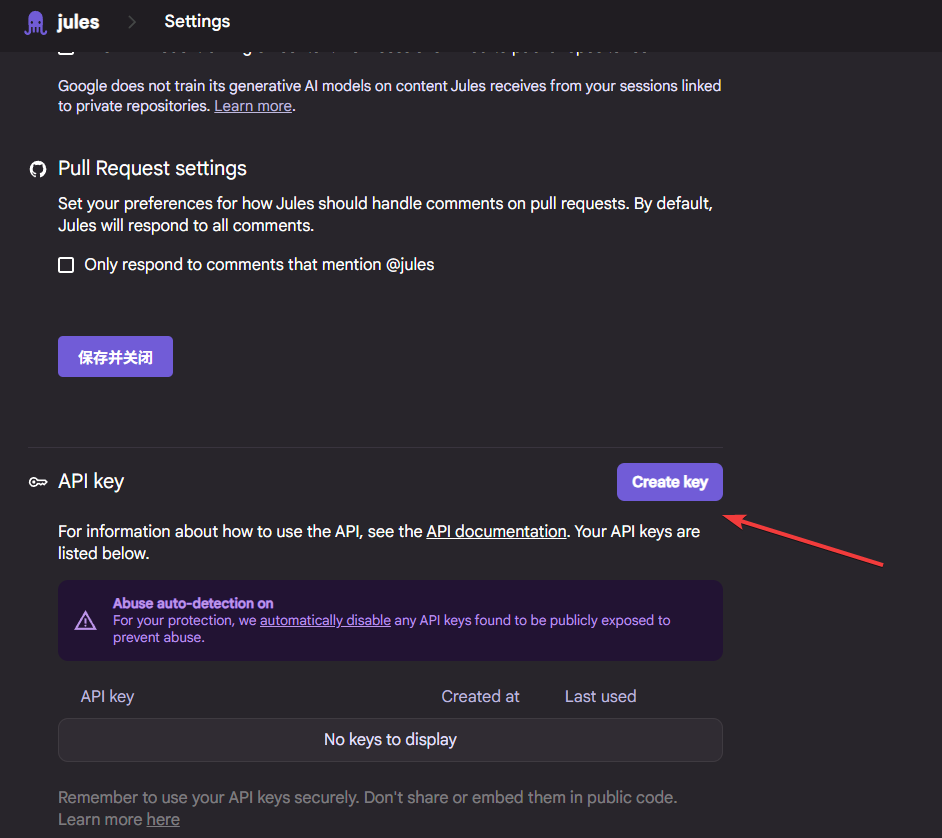
Task: Click the 'here' link under Learn more
Action: pos(163,819)
